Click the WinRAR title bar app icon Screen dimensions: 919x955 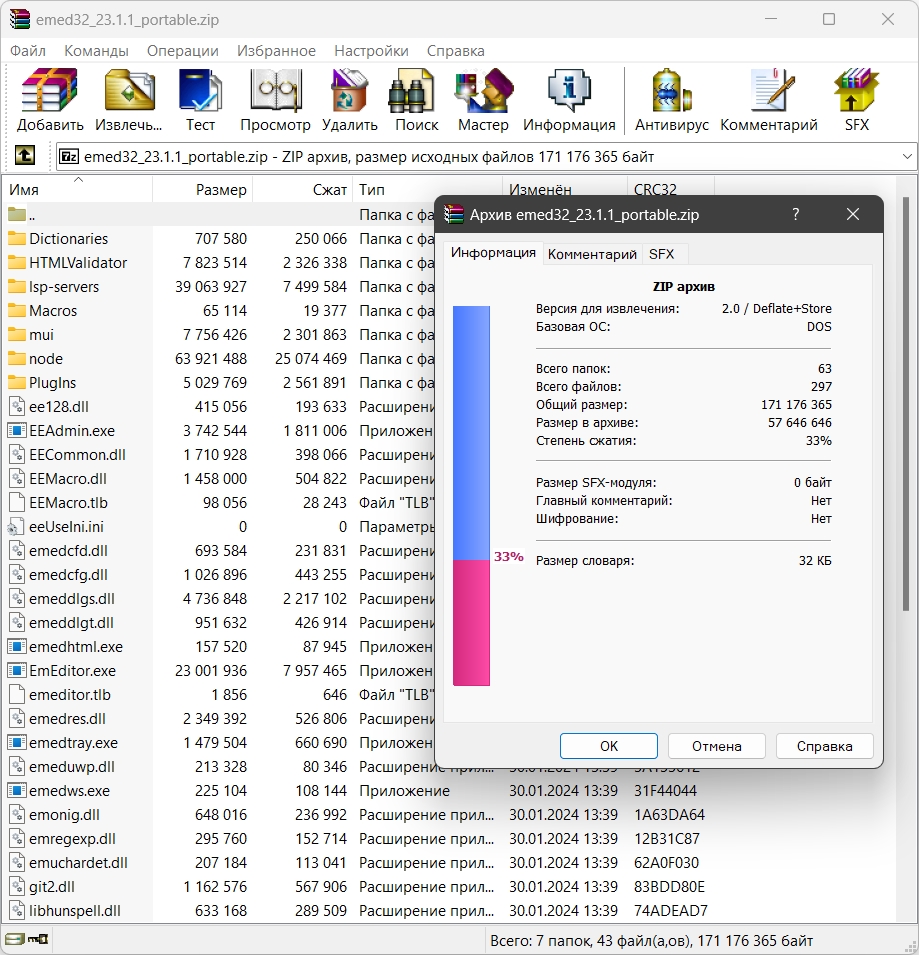pyautogui.click(x=19, y=19)
